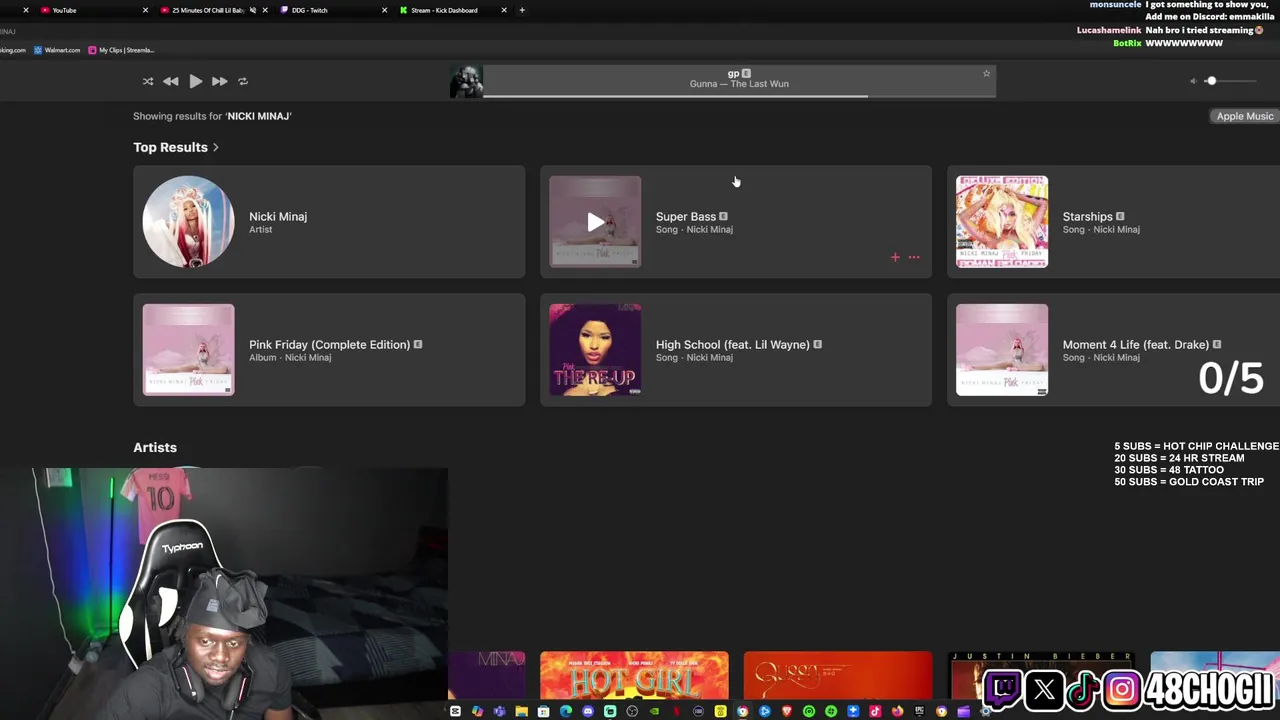Click the Hot Girl playlist thumbnail
The image size is (1280, 720).
tap(634, 676)
